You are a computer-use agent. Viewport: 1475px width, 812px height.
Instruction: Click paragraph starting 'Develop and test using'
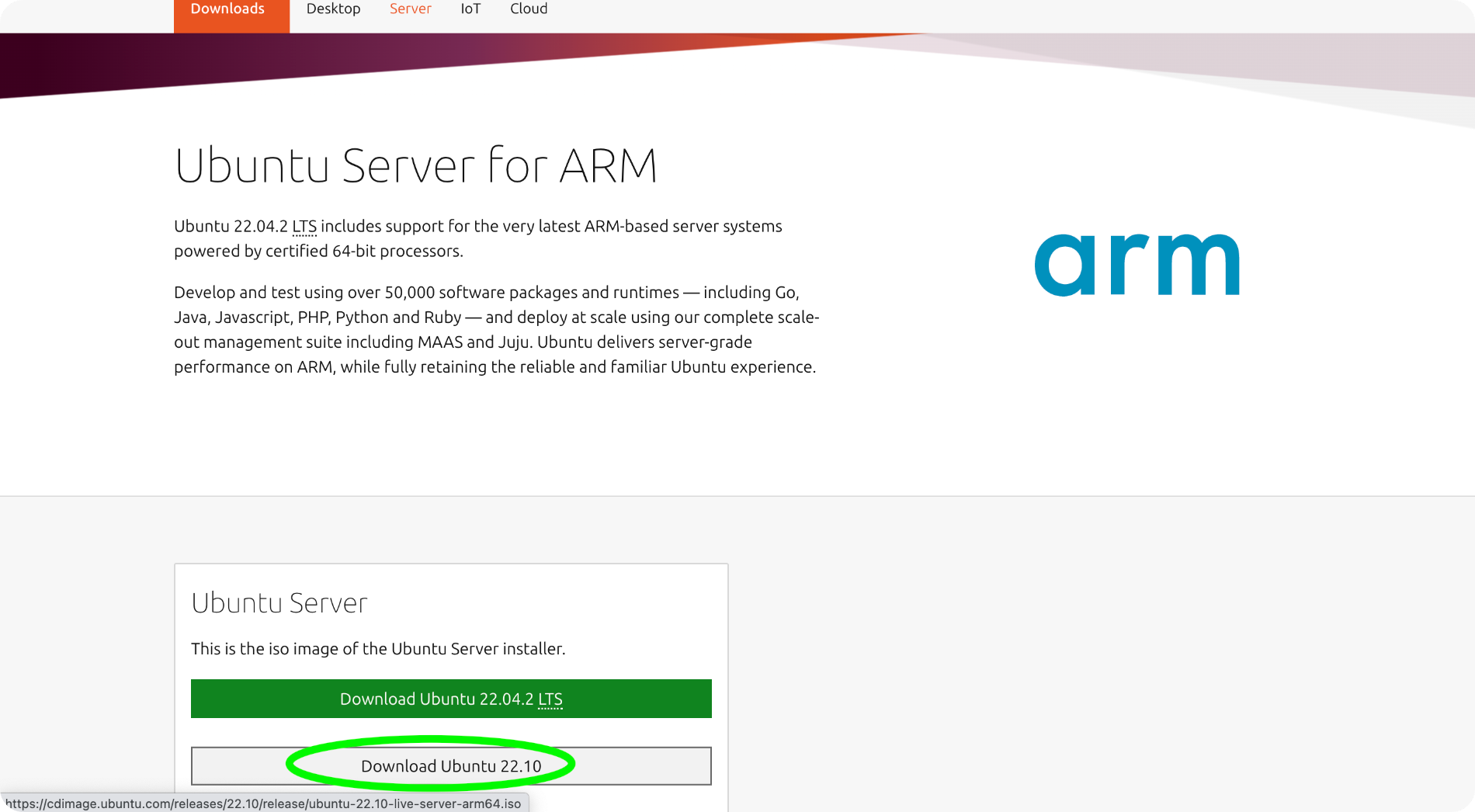coord(497,330)
